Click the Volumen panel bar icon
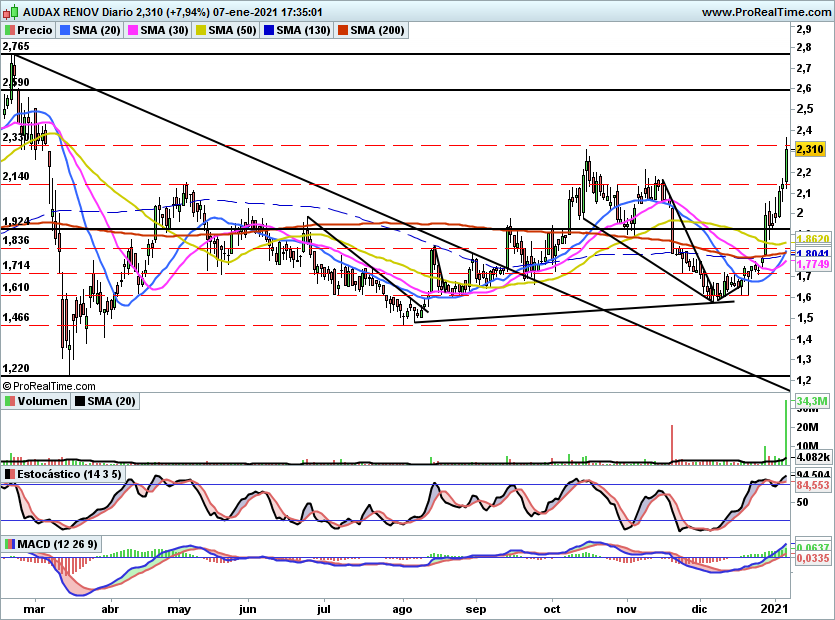 coord(10,402)
